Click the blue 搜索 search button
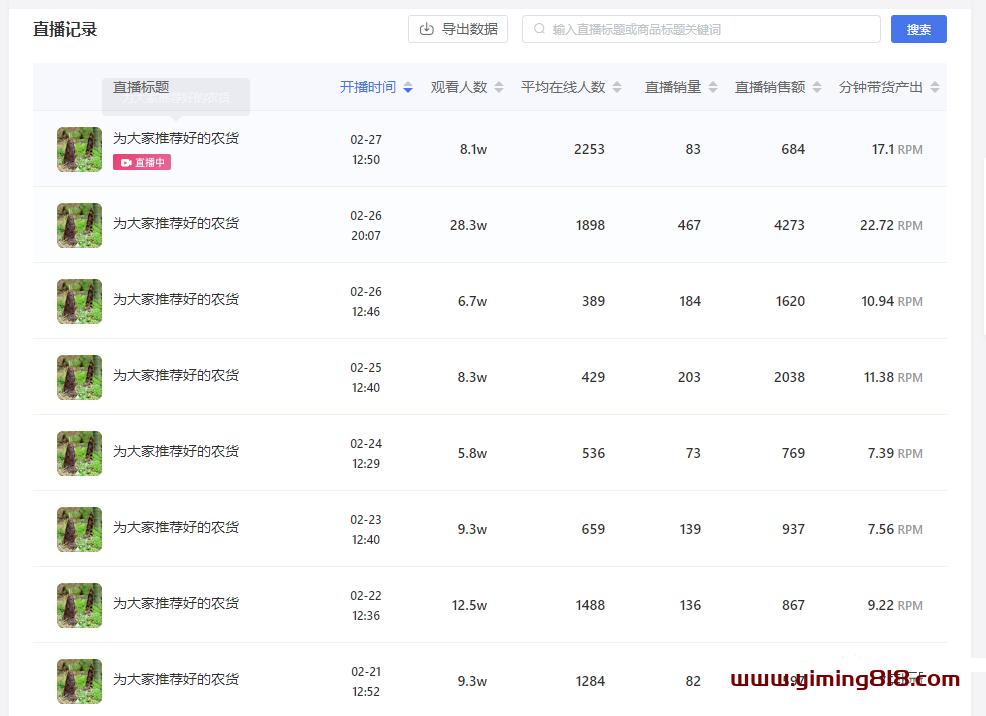 pyautogui.click(x=918, y=29)
